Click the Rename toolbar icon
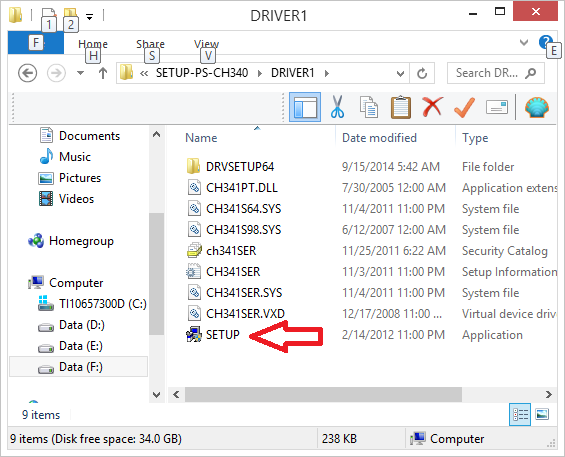The height and width of the screenshot is (457, 565). point(497,107)
